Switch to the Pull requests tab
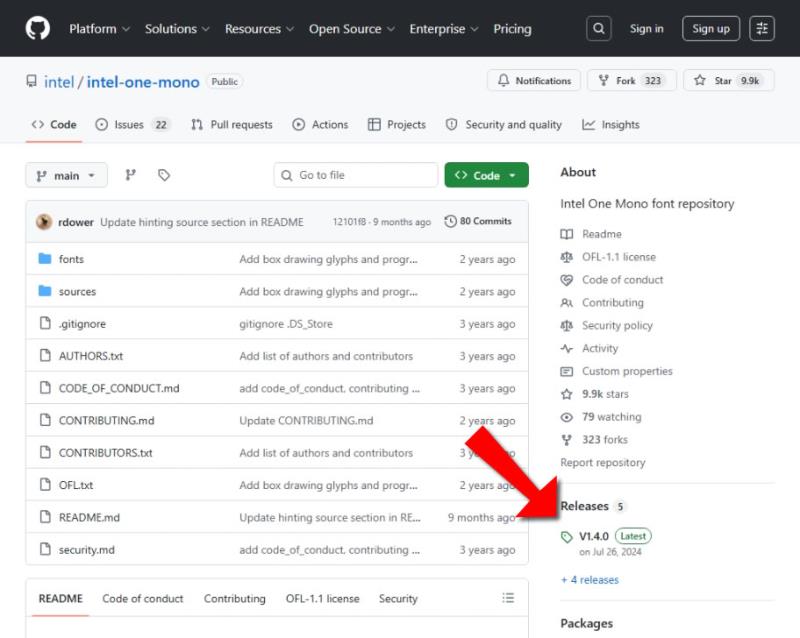The height and width of the screenshot is (638, 800). 232,125
